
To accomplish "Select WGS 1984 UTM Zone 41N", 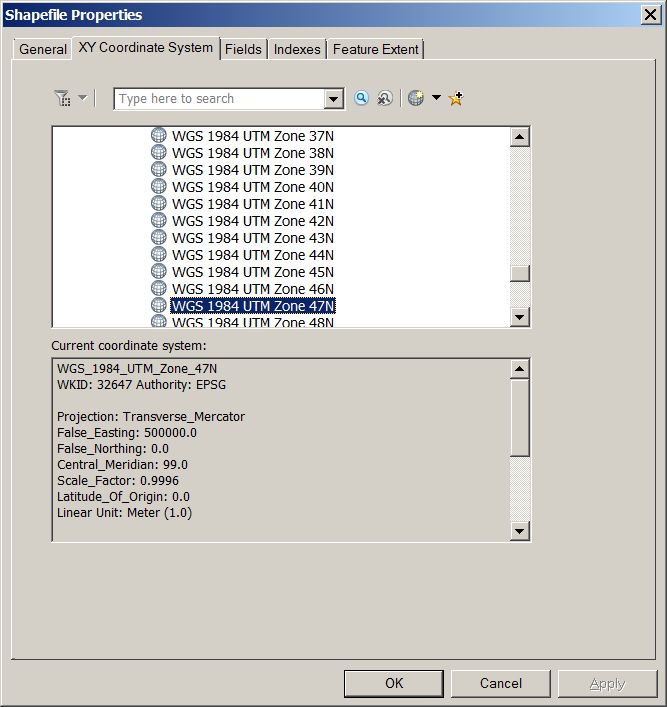I will pos(253,204).
